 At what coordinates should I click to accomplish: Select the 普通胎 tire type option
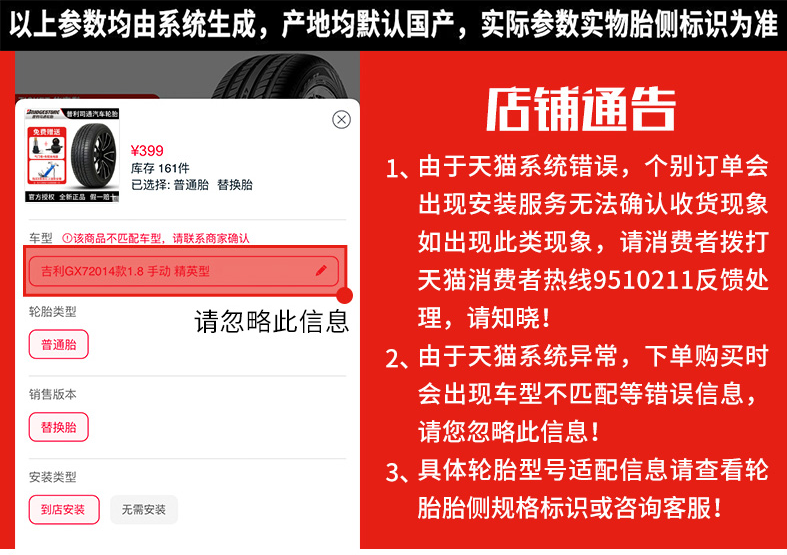pos(59,344)
